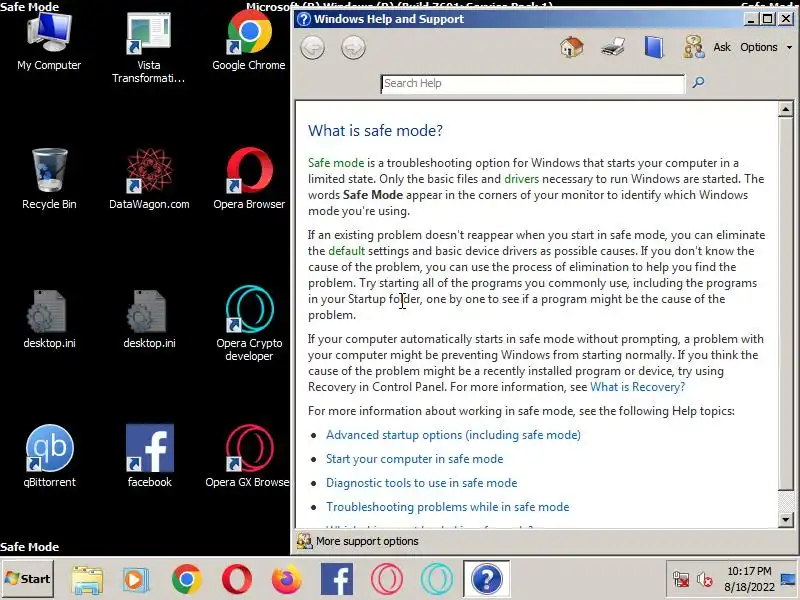Click the scrollbar down arrow in Help
800x600 pixels.
786,519
